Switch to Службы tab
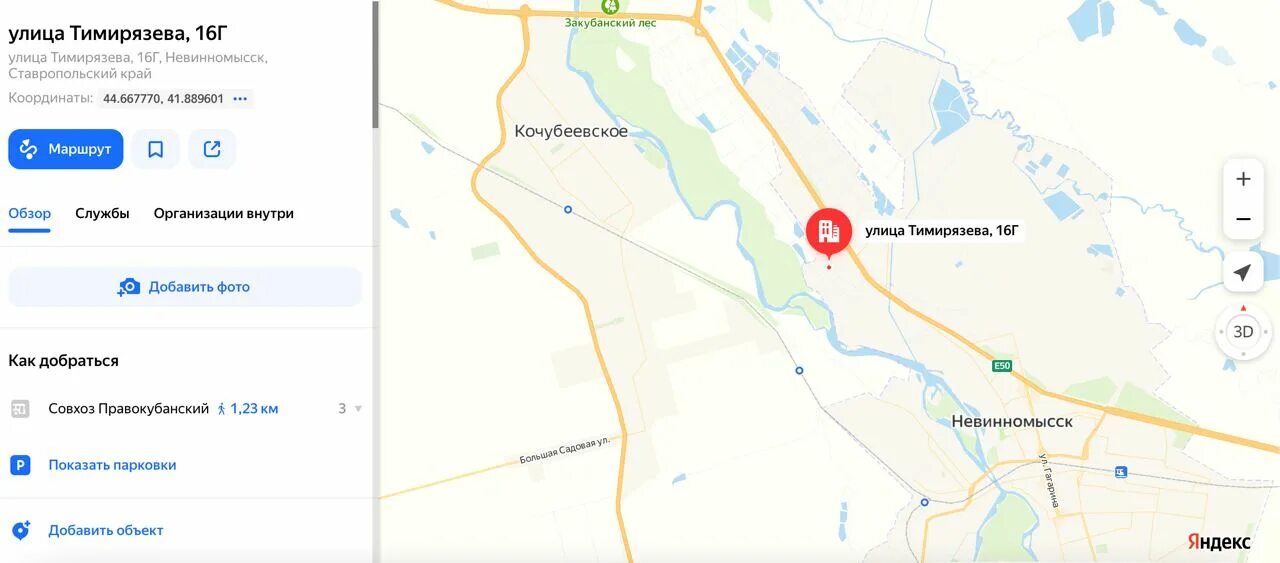 tap(102, 213)
